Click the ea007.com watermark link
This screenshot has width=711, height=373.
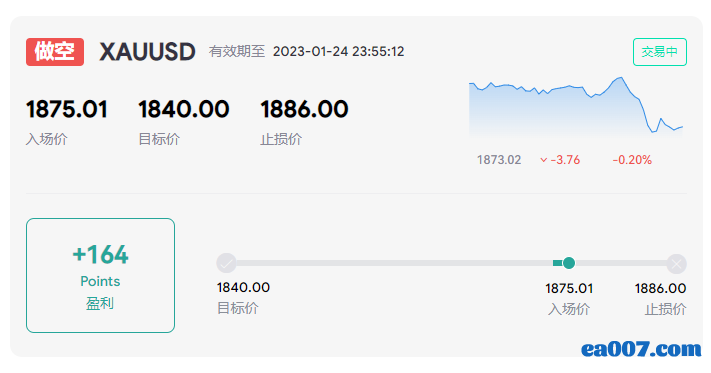click(641, 349)
